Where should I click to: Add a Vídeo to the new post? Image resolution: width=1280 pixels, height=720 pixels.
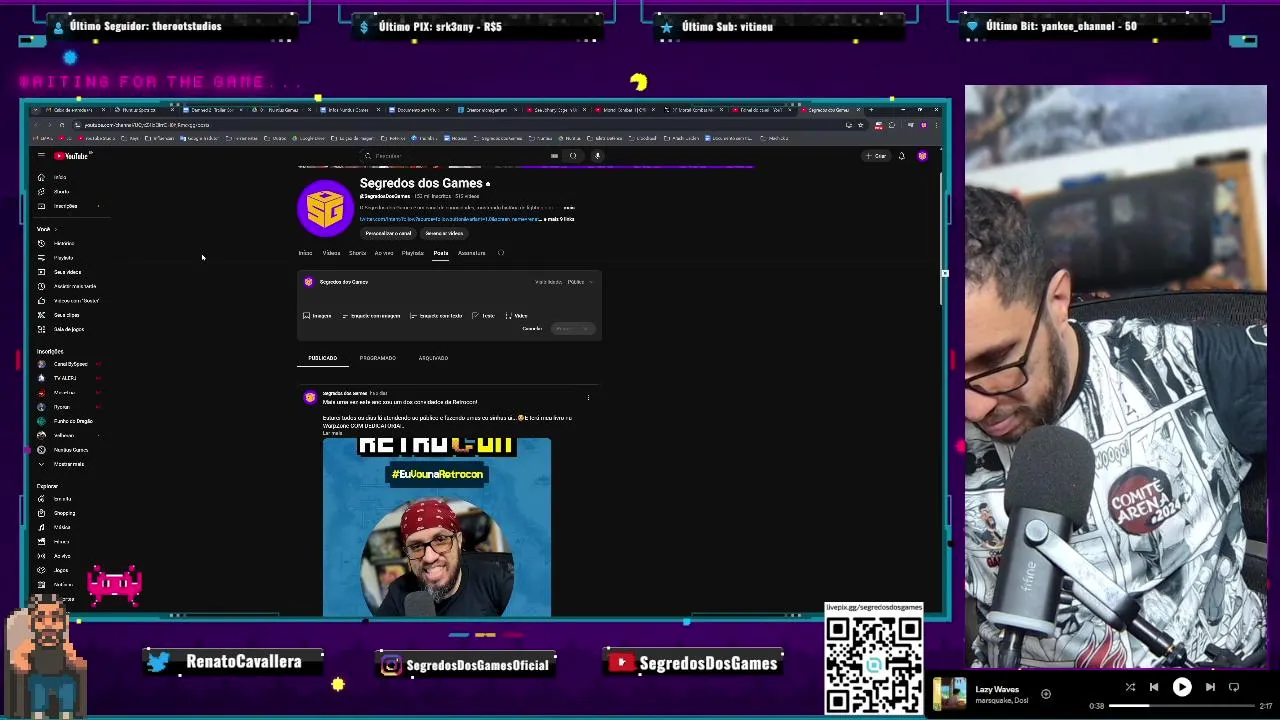516,316
